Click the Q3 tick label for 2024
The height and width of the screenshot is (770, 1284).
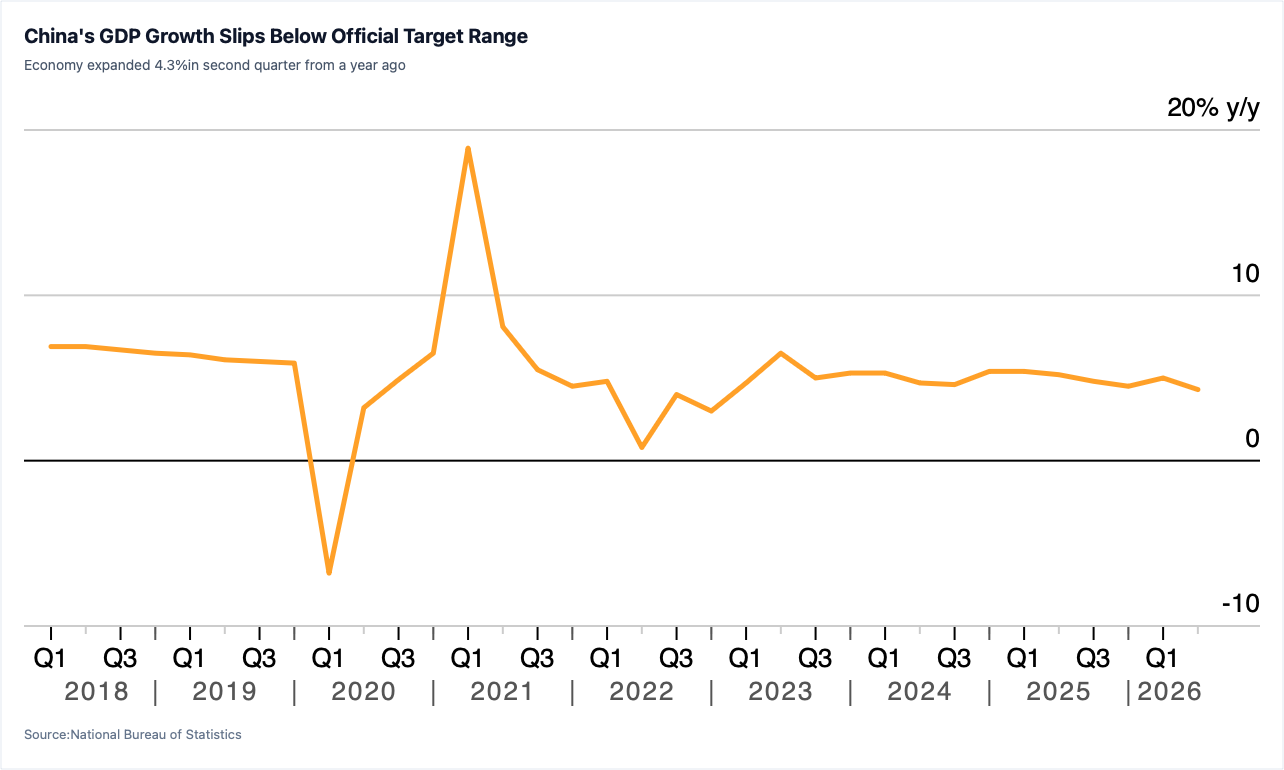(x=954, y=659)
